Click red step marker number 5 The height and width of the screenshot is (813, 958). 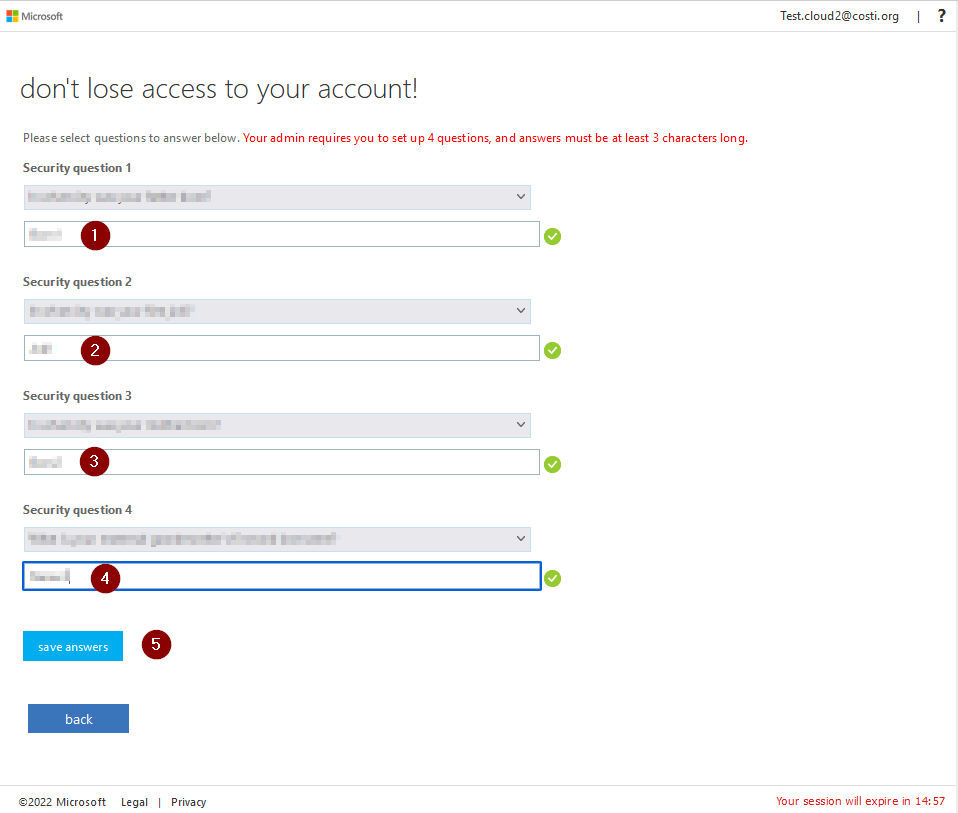pyautogui.click(x=156, y=645)
